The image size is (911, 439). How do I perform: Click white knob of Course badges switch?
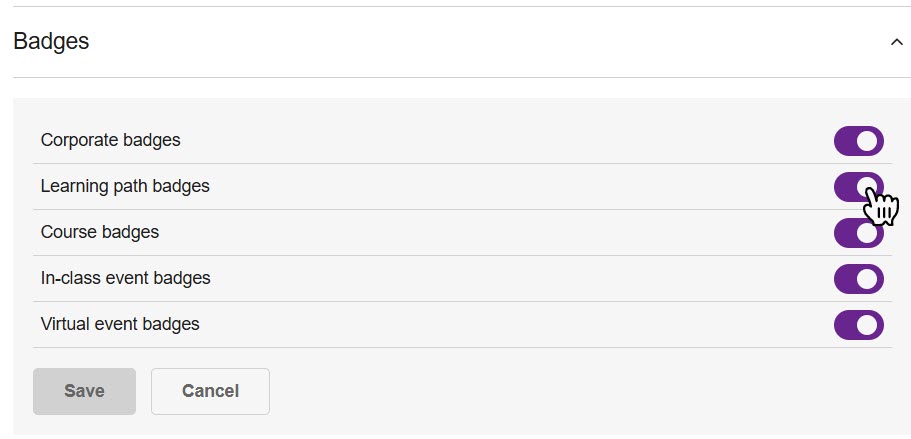coord(868,233)
